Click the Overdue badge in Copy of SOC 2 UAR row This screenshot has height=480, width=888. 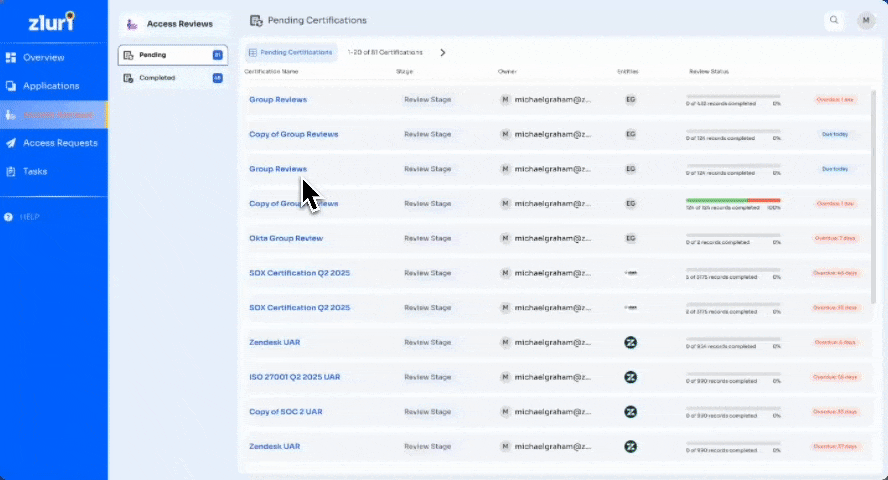[x=835, y=412]
